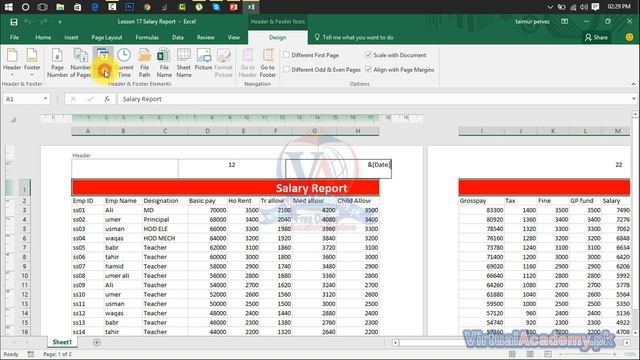Image resolution: width=640 pixels, height=360 pixels.
Task: Open Format Picture option
Action: pos(223,63)
